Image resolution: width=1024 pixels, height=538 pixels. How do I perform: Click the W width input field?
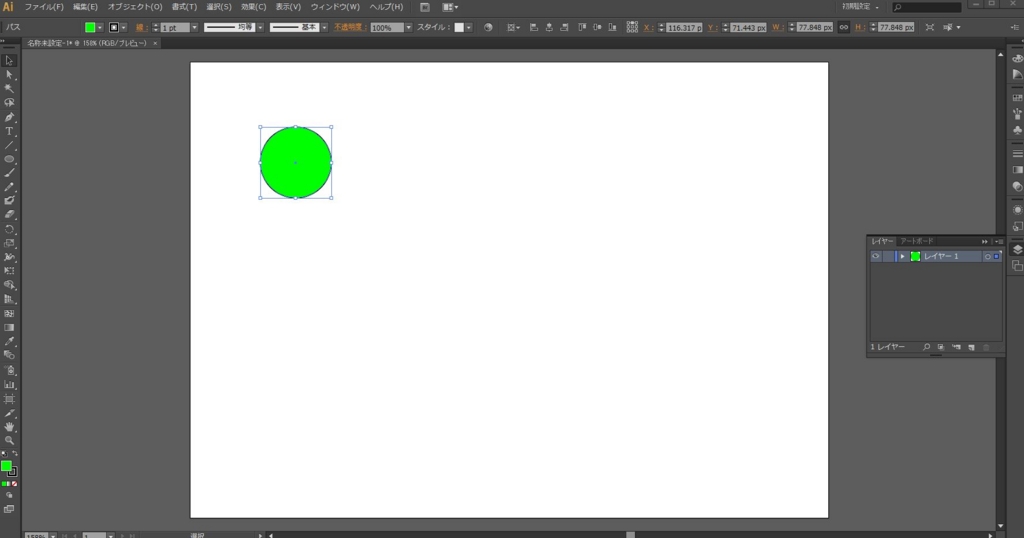pyautogui.click(x=814, y=27)
